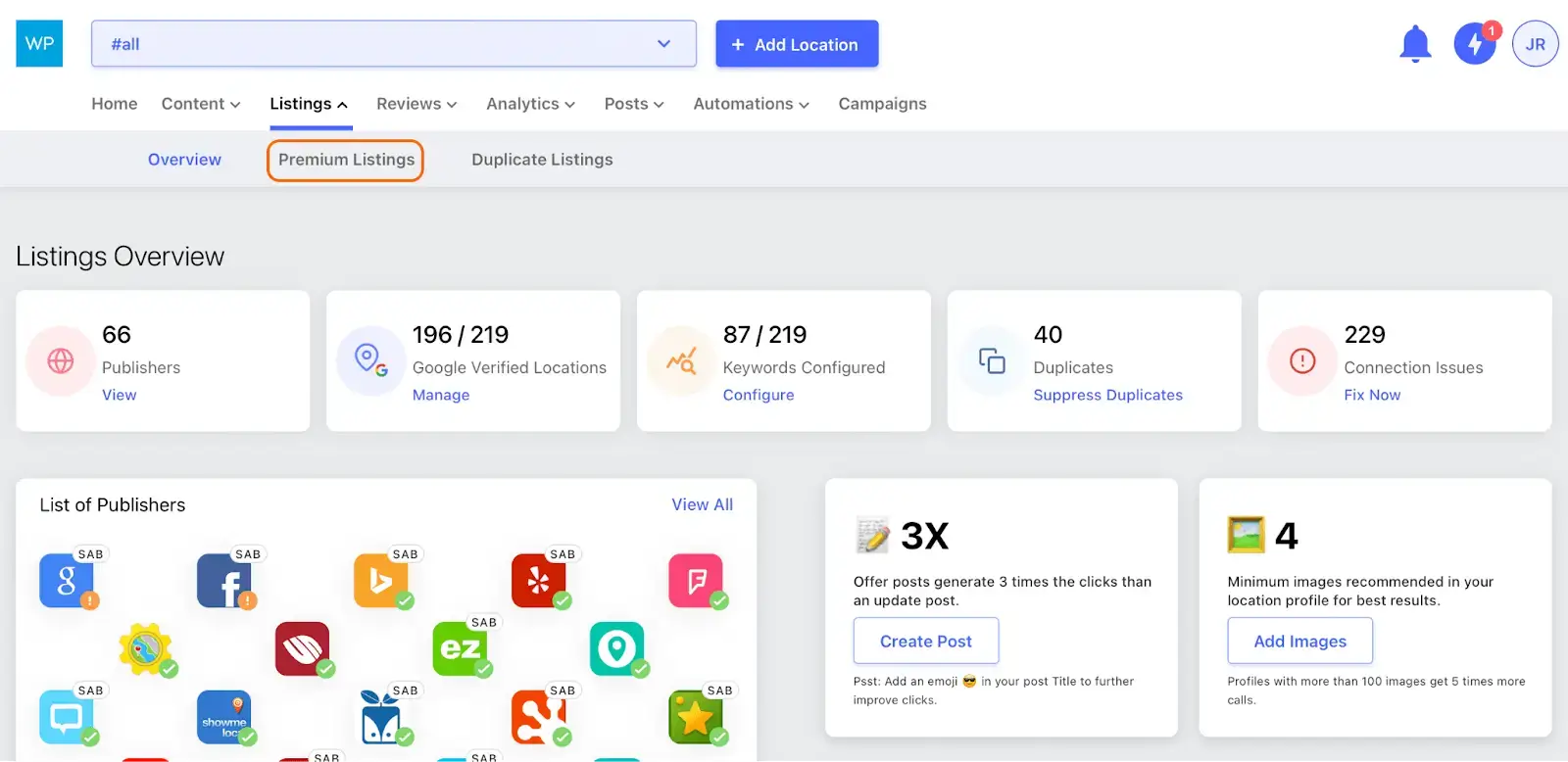Click the orange warning badge on the Facebook icon
The height and width of the screenshot is (762, 1568).
248,600
